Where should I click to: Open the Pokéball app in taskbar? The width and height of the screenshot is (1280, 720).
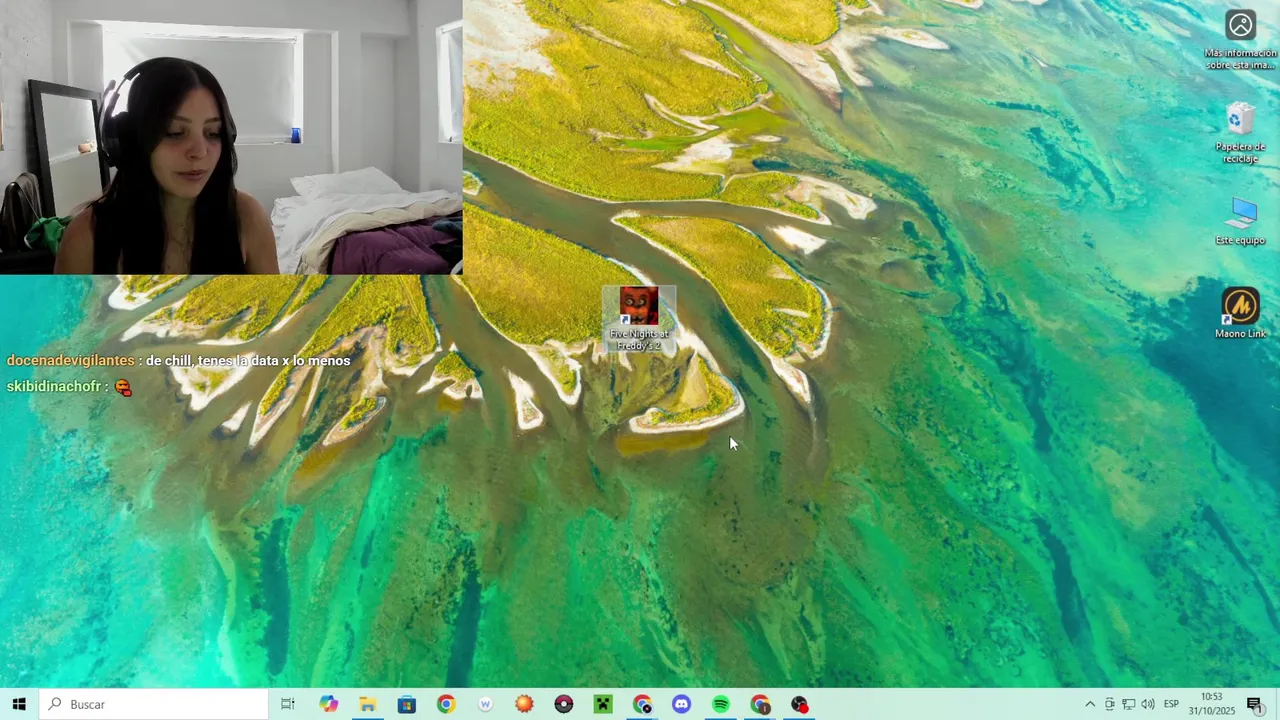(564, 704)
